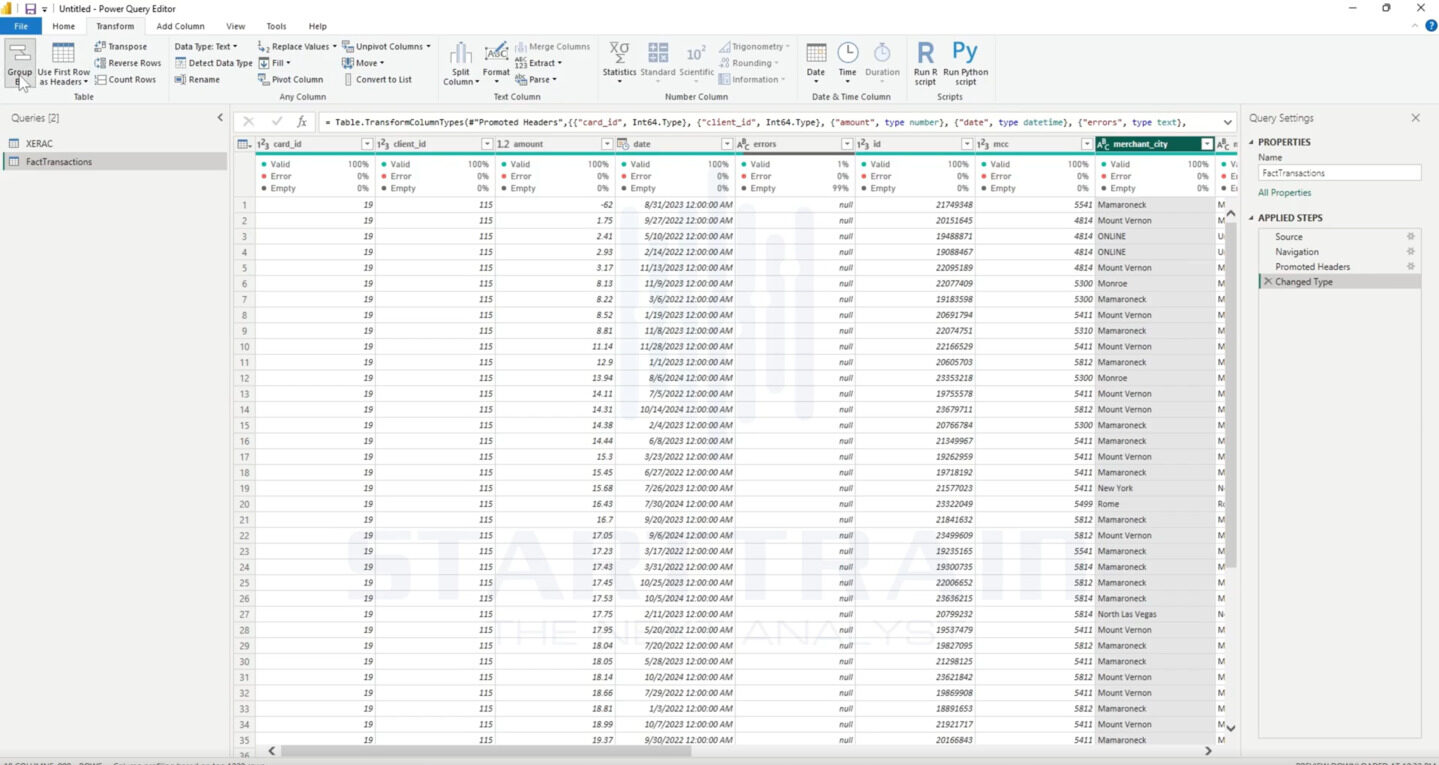Open the All Properties link

(1285, 193)
